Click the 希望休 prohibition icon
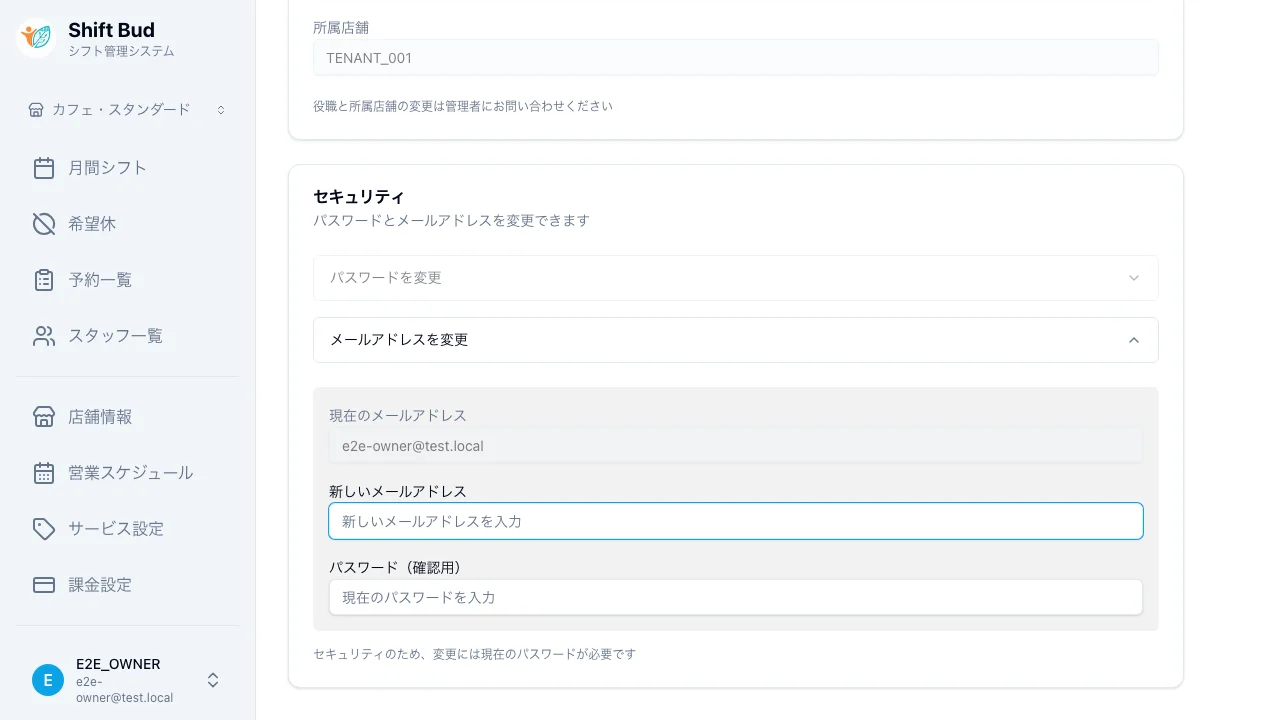 pyautogui.click(x=44, y=223)
